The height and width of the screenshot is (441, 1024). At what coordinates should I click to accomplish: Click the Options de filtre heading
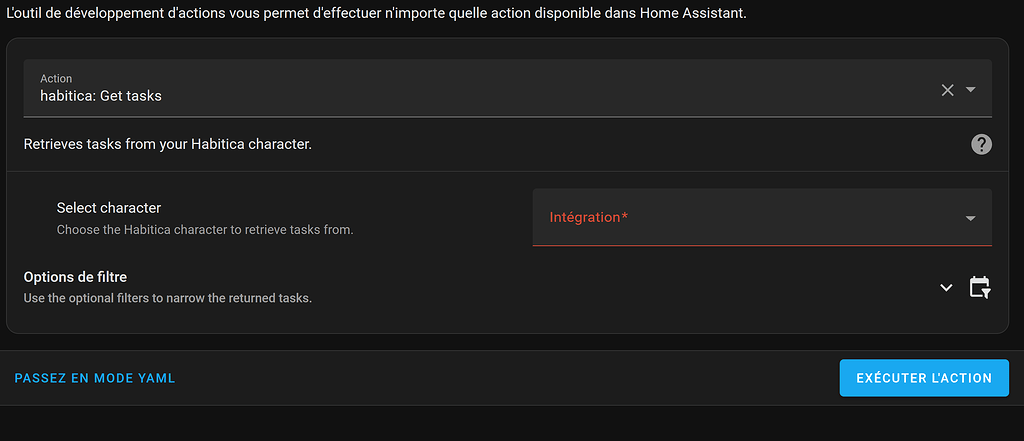point(75,277)
